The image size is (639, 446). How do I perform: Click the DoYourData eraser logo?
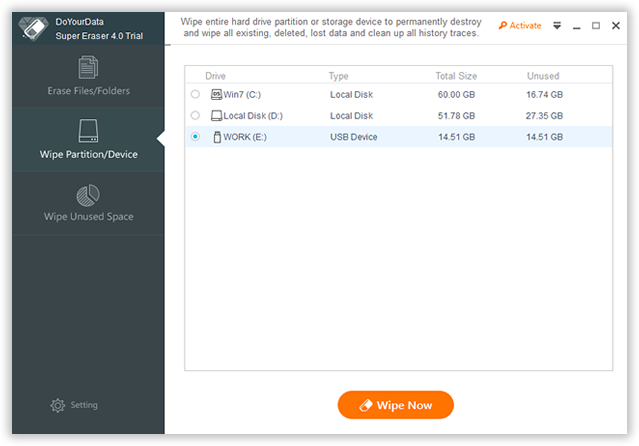coord(33,29)
